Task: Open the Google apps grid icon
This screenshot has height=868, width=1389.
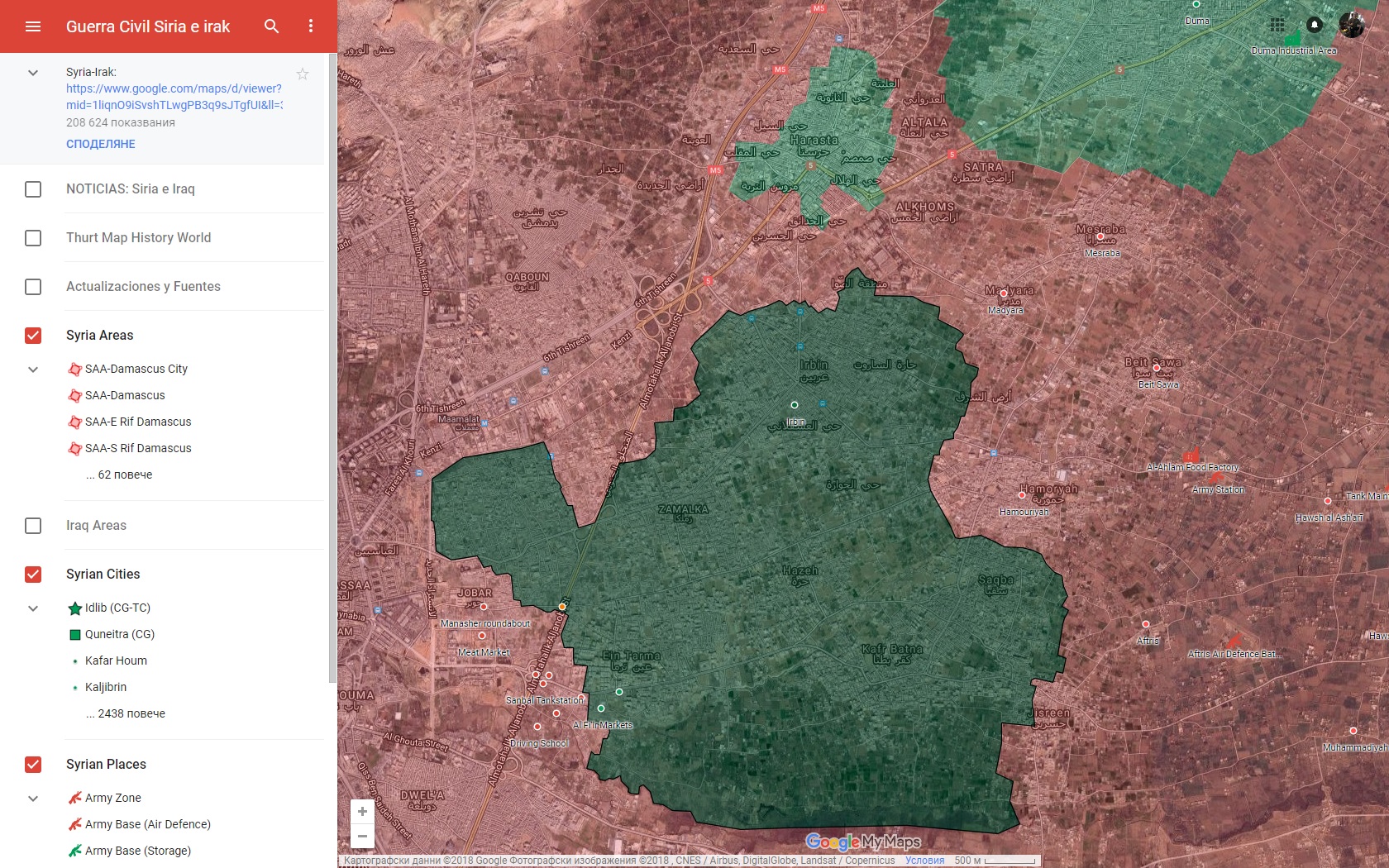Action: point(1277,25)
